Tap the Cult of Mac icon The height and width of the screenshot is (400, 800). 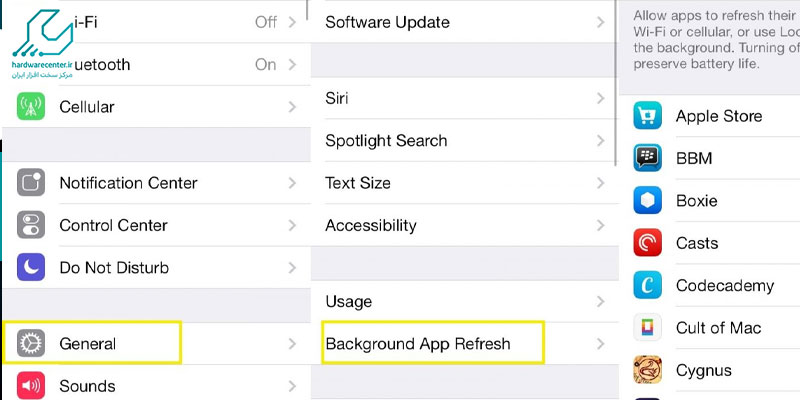point(648,328)
